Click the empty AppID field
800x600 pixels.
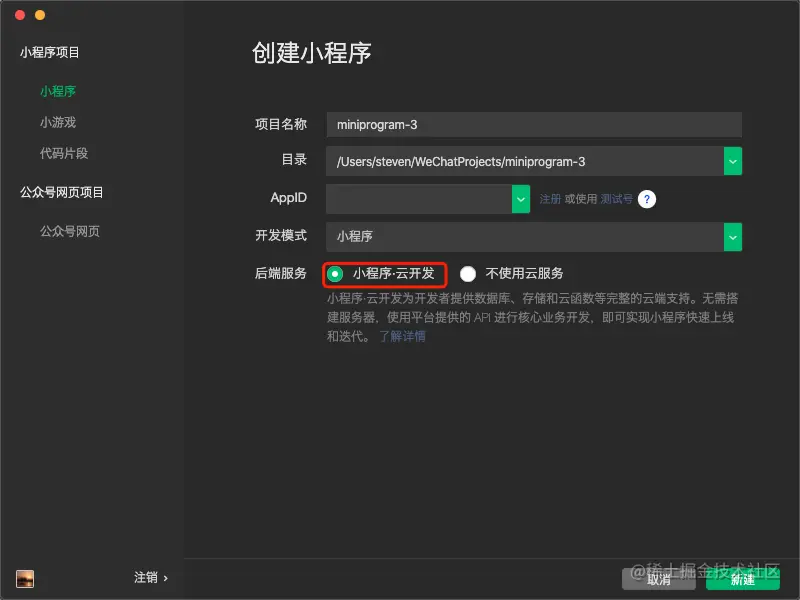(x=419, y=198)
